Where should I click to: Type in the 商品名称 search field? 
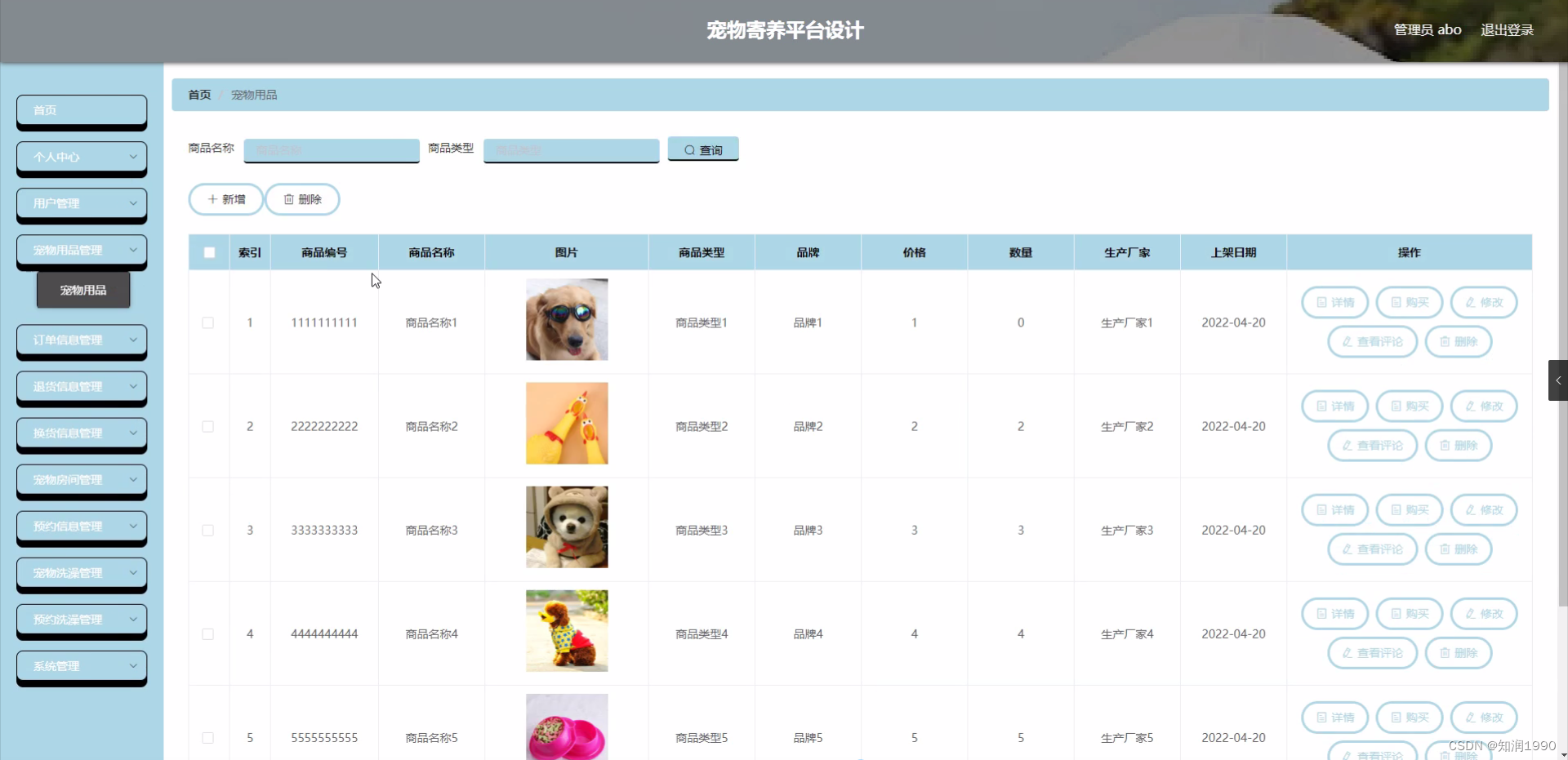click(x=331, y=150)
